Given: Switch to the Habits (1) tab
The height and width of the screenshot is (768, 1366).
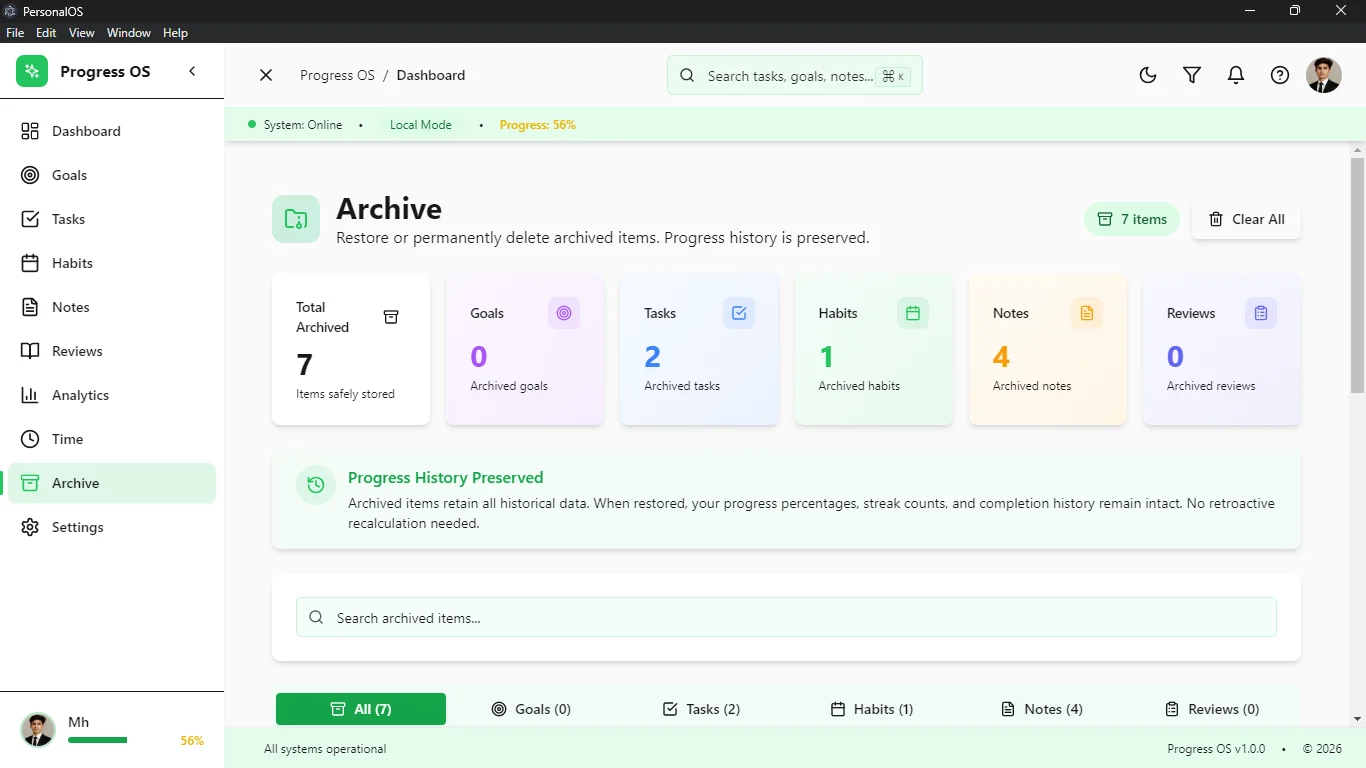Looking at the screenshot, I should [872, 709].
